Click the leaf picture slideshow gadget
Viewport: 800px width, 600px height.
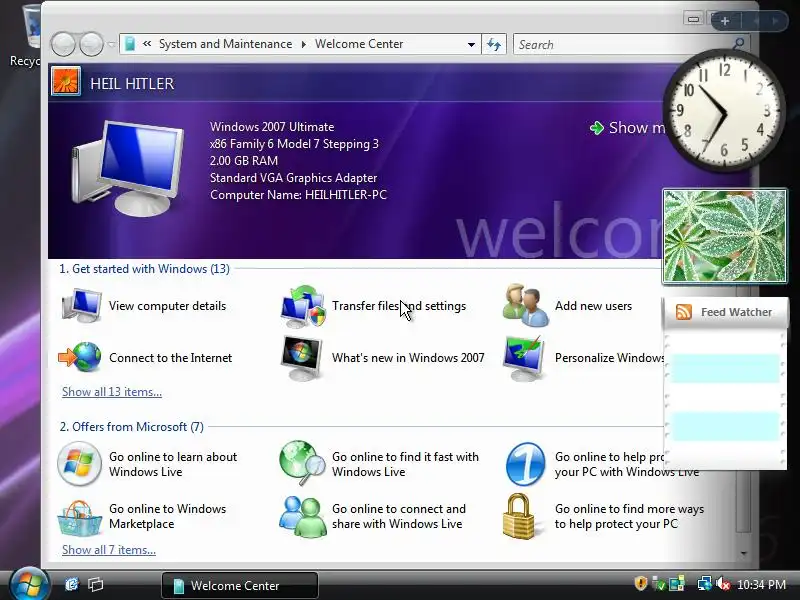point(725,236)
